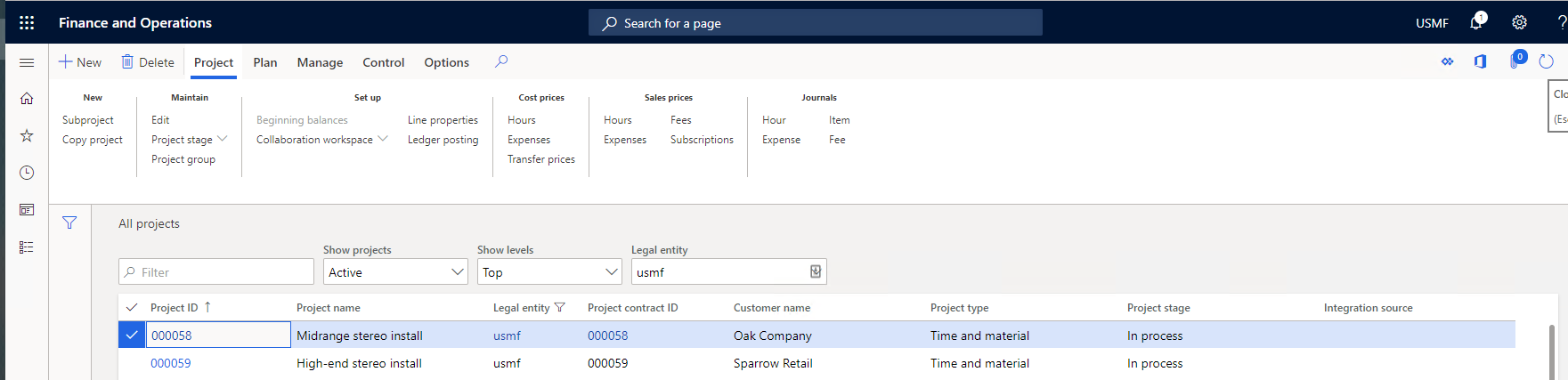The height and width of the screenshot is (380, 1568).
Task: Open Transfer prices
Action: [541, 159]
